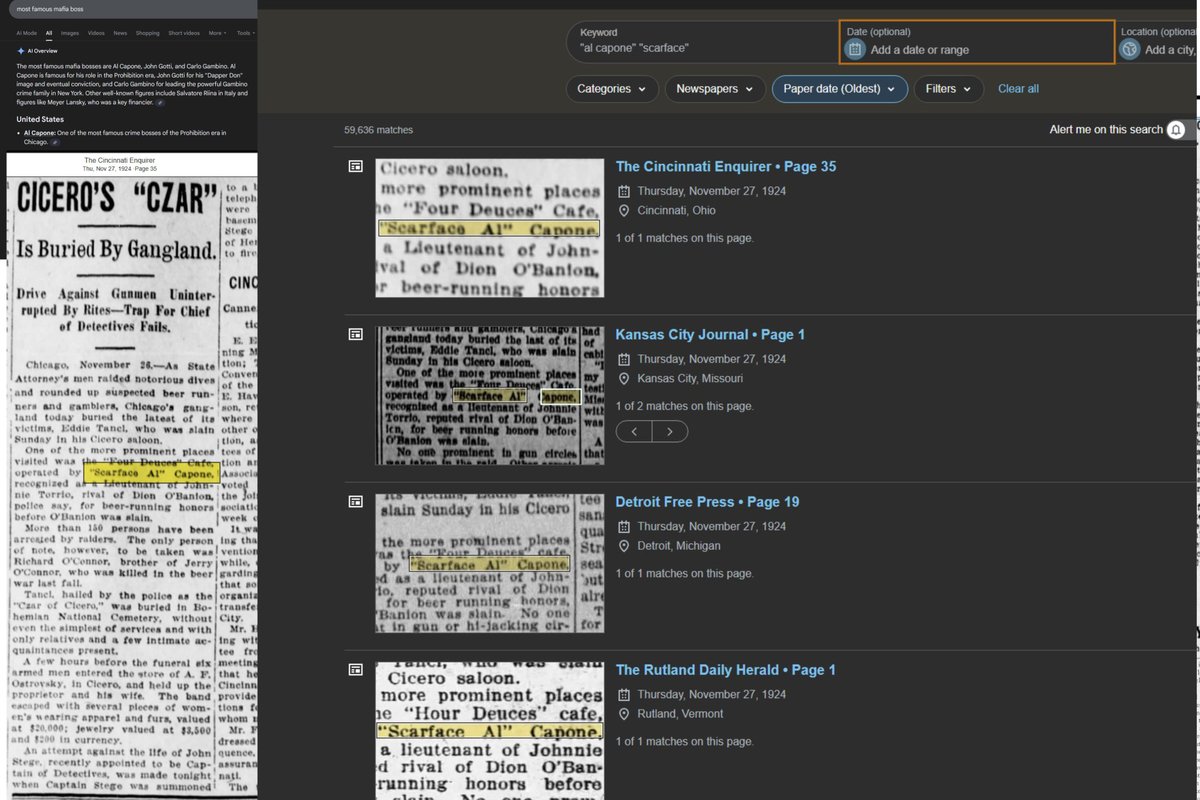This screenshot has width=1200, height=800.
Task: Switch to Short videos tab in Google search
Action: point(184,33)
